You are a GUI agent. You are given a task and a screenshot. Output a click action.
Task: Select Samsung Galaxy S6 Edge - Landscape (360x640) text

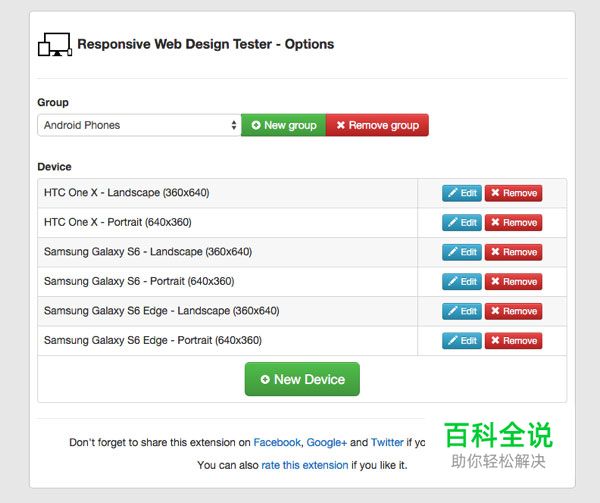[x=161, y=311]
